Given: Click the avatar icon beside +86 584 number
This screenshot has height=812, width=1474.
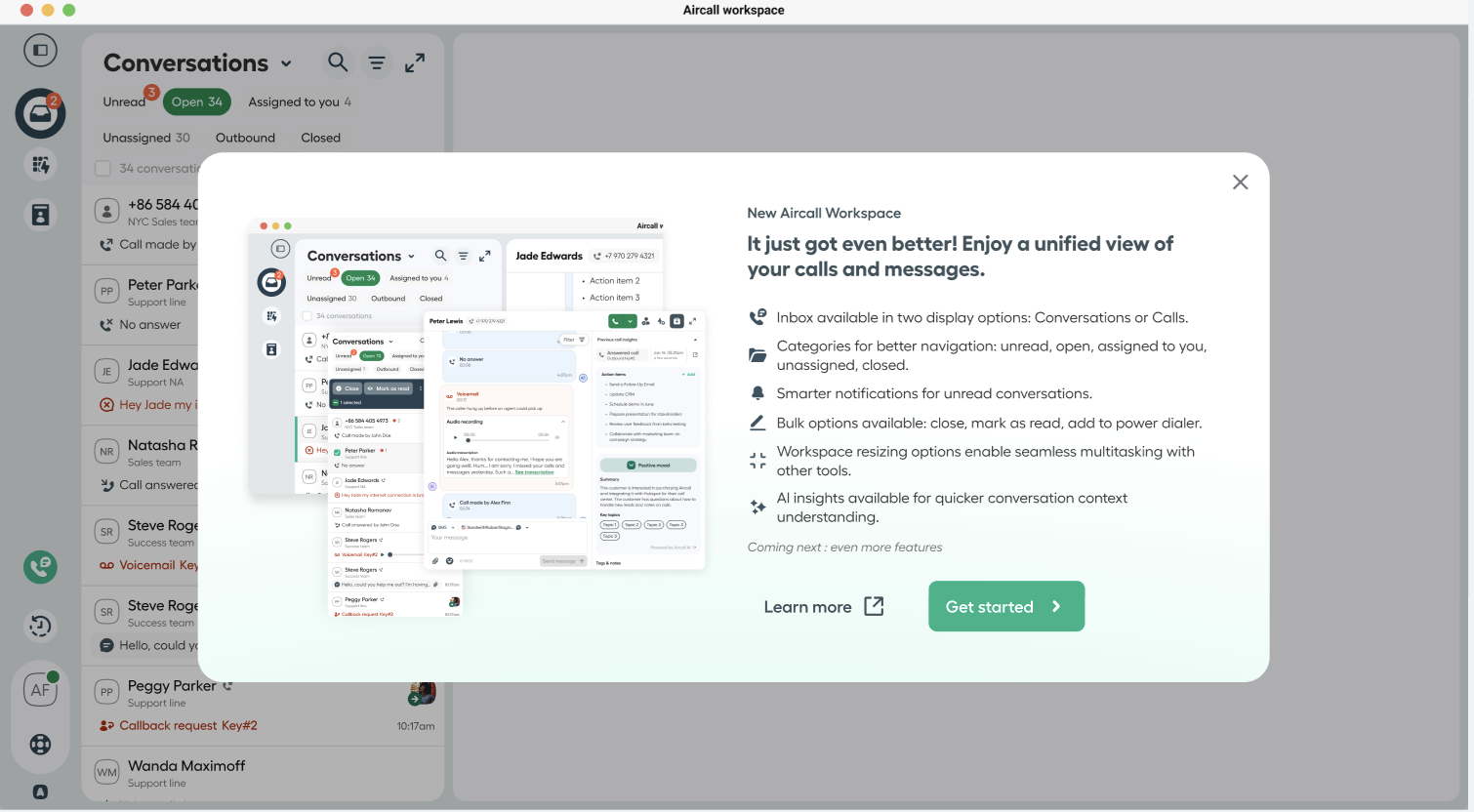Looking at the screenshot, I should (x=106, y=211).
